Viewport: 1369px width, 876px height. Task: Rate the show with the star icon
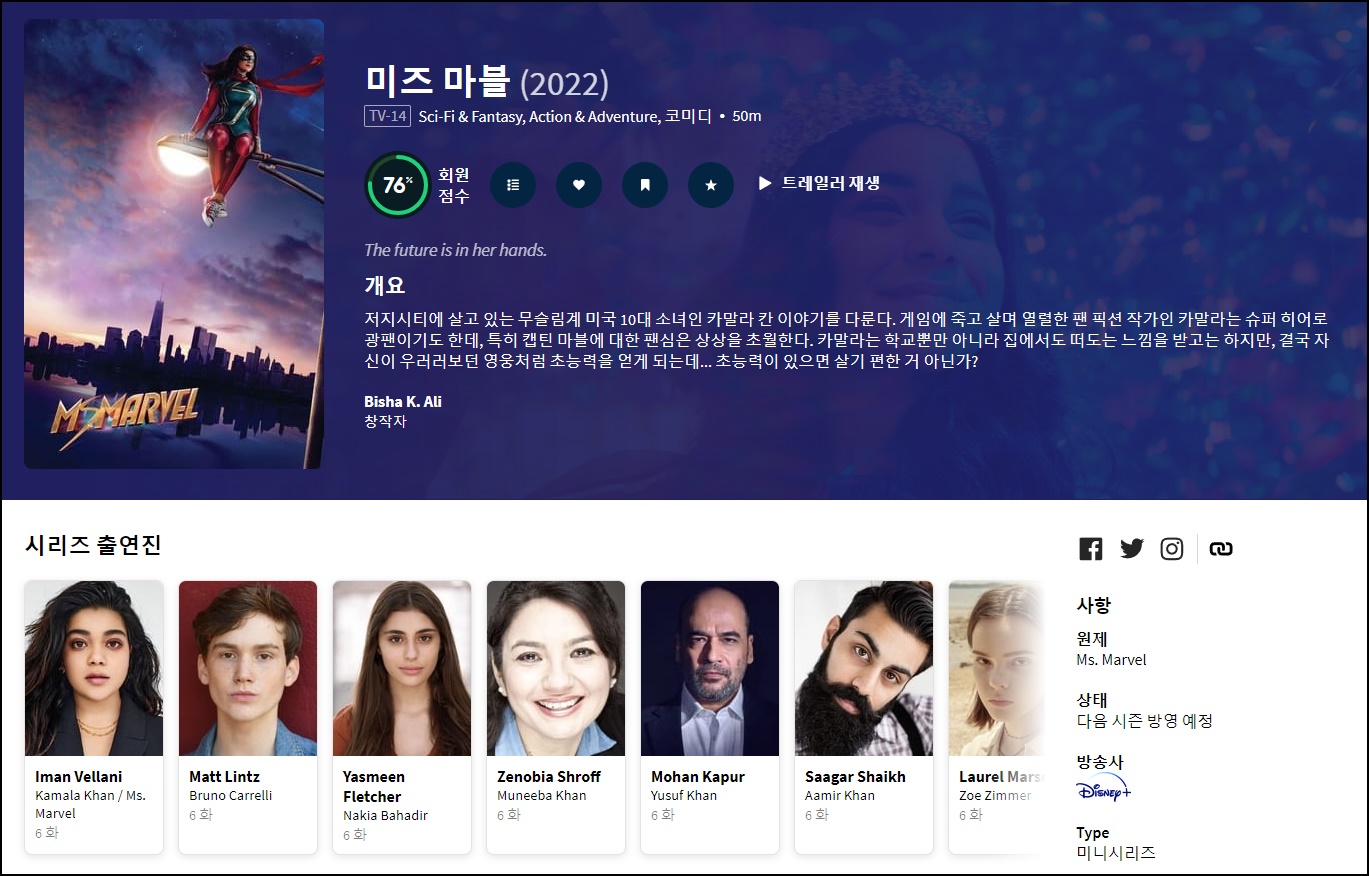tap(711, 185)
